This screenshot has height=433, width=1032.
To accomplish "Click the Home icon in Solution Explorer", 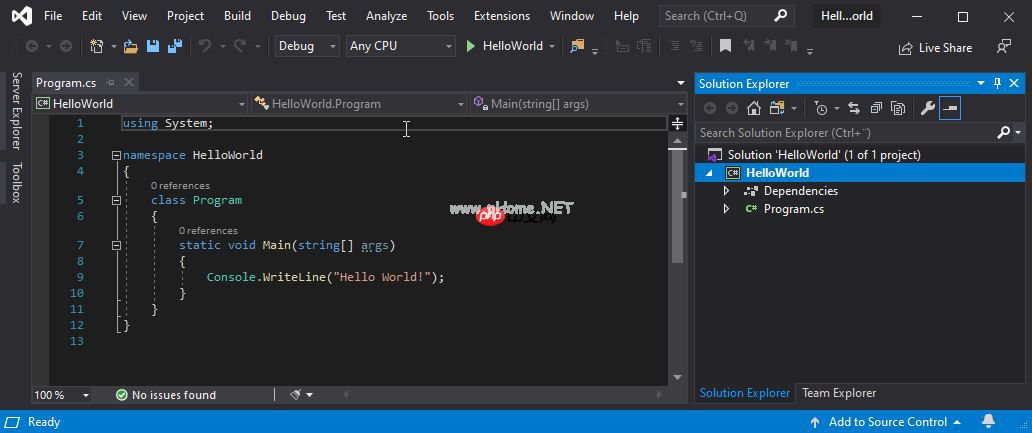I will [754, 108].
